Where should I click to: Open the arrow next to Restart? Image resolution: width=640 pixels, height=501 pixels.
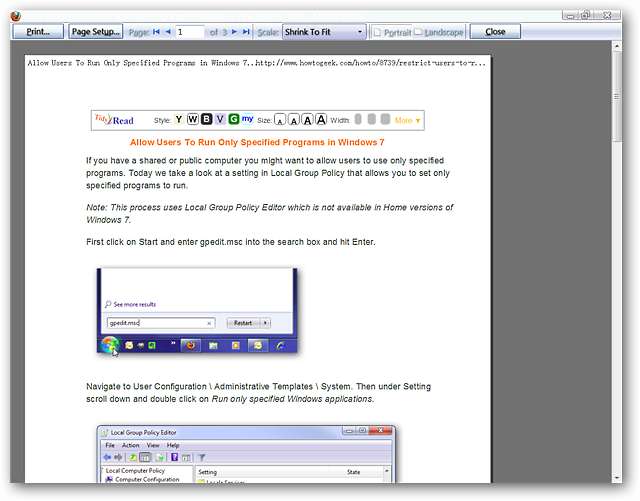(265, 323)
